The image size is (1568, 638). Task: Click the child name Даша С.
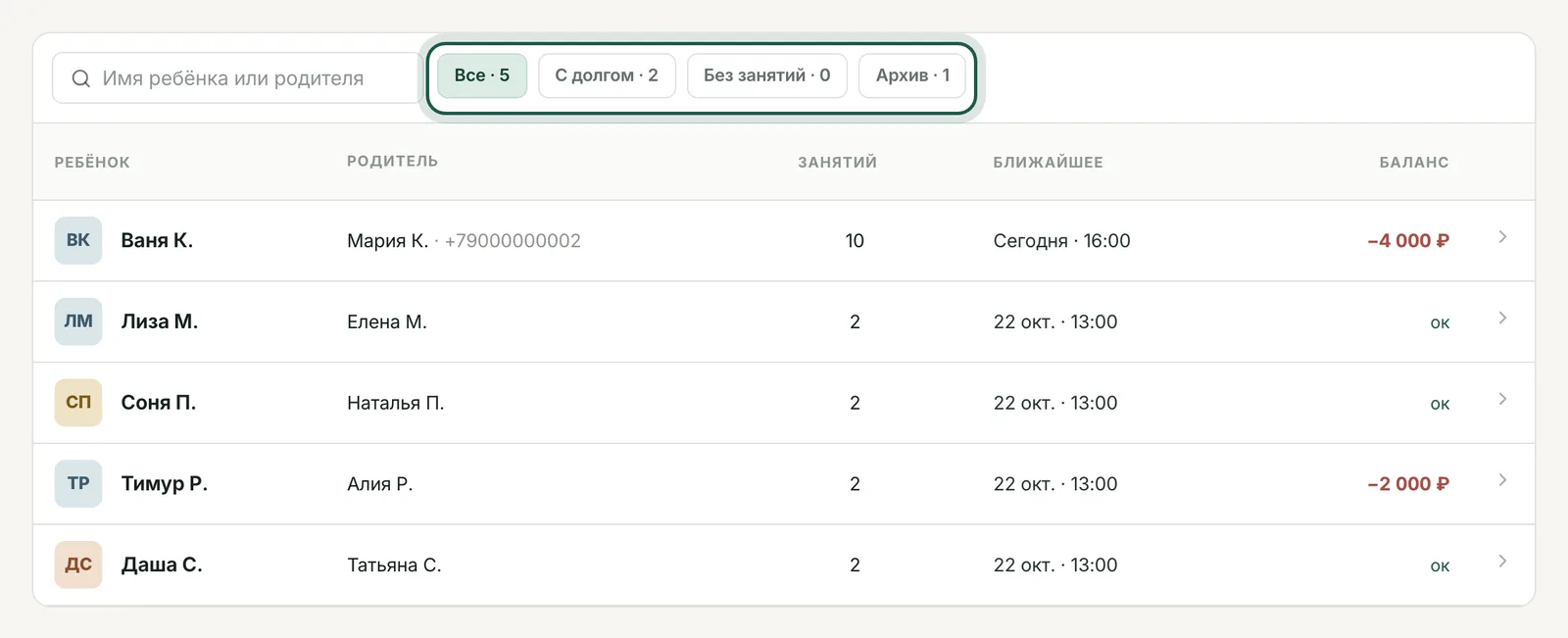point(162,564)
